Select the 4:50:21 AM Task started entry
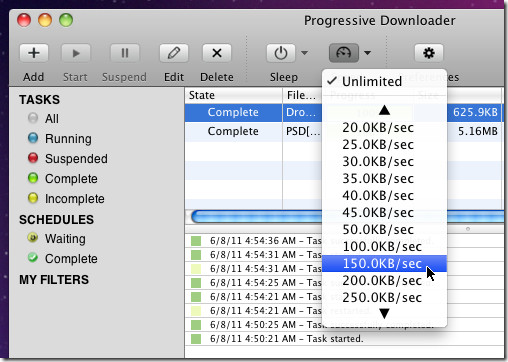Image resolution: width=508 pixels, height=362 pixels. click(345, 339)
